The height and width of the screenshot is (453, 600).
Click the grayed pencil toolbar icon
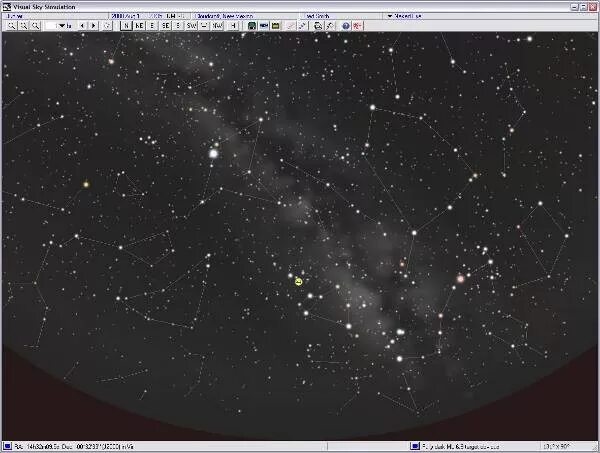point(291,26)
